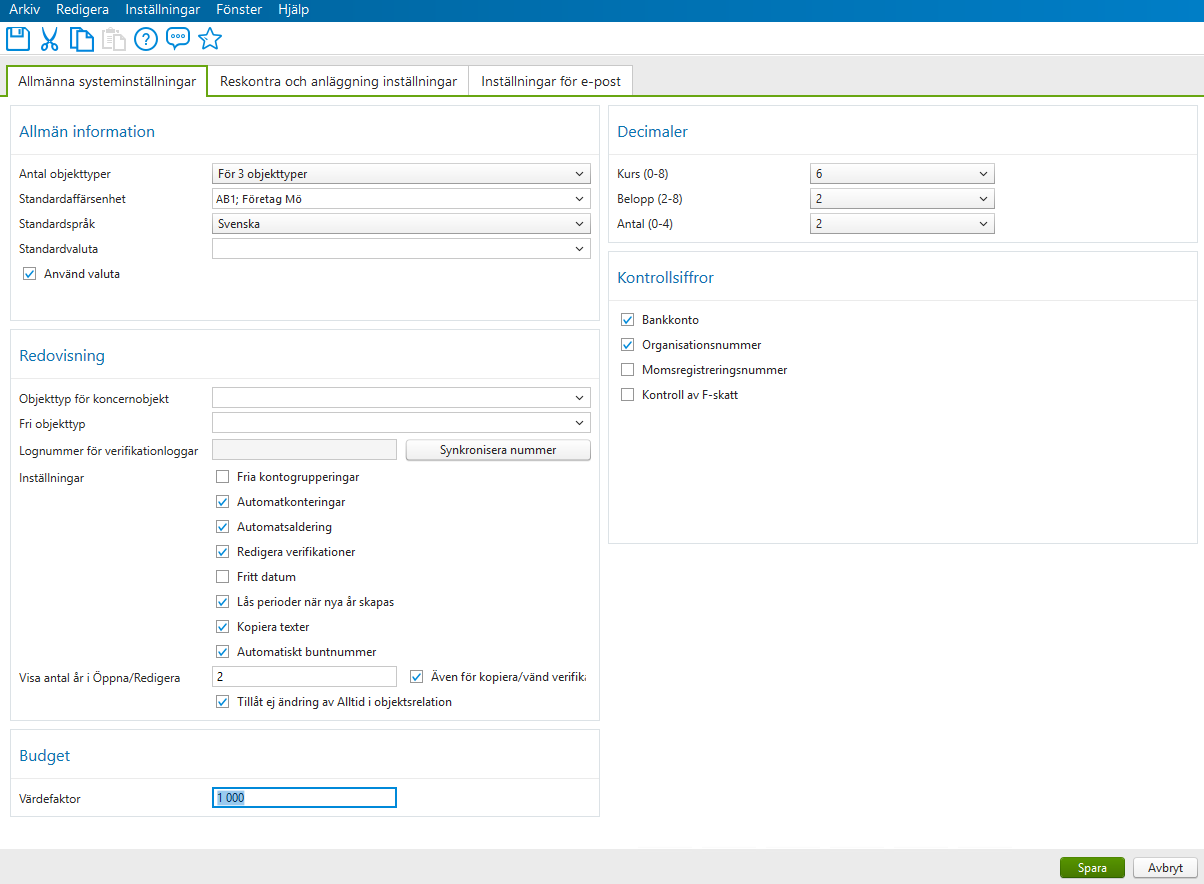Click the Synkronisera nummer button

pos(497,449)
